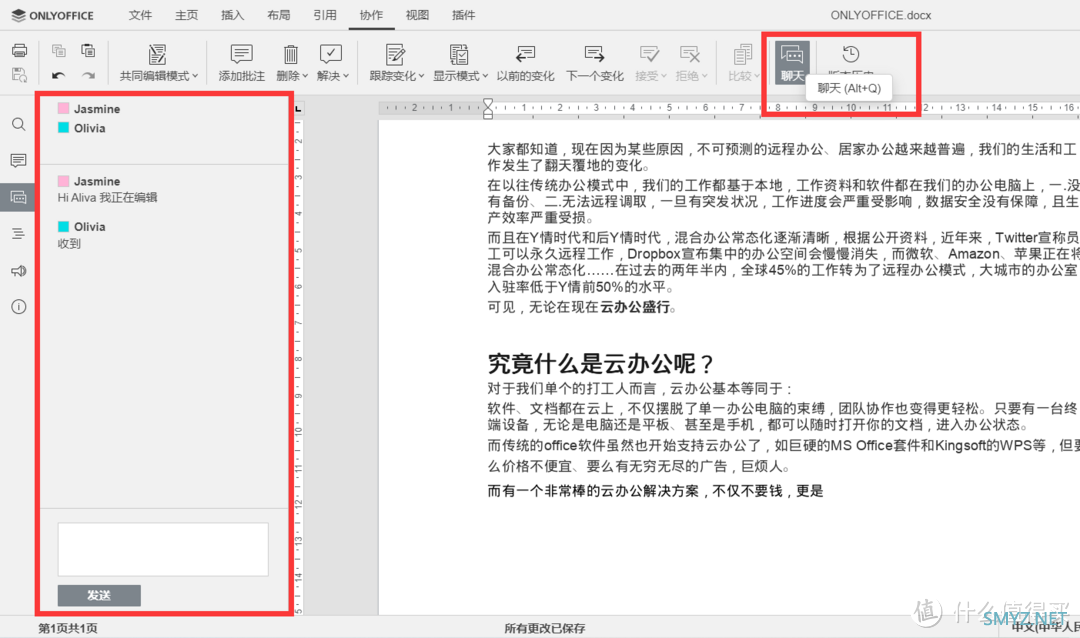Click the copy icon in toolbar

tap(59, 50)
